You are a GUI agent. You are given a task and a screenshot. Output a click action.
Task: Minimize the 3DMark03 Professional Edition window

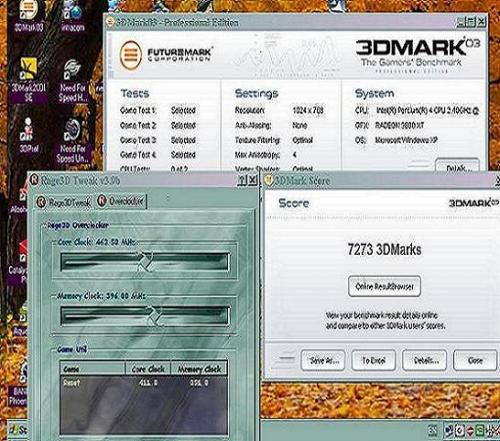click(460, 22)
